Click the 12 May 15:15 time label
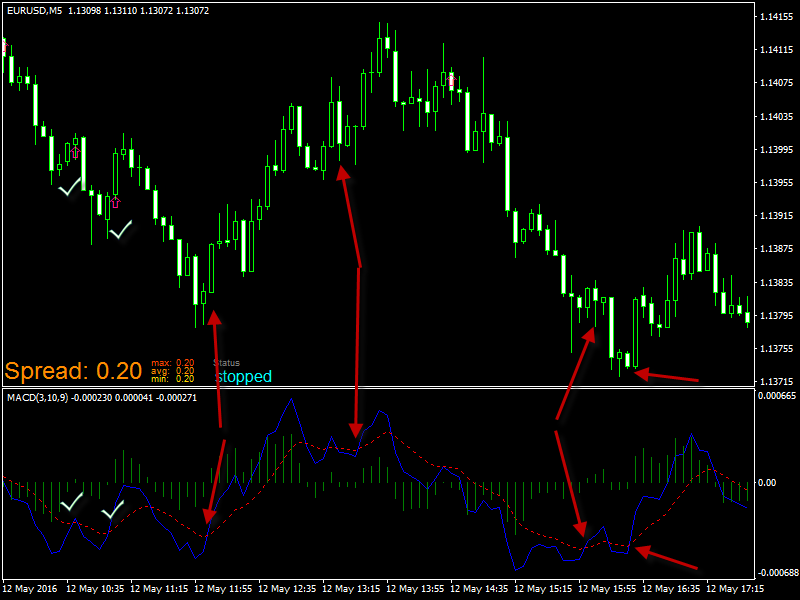The image size is (800, 600). [543, 589]
